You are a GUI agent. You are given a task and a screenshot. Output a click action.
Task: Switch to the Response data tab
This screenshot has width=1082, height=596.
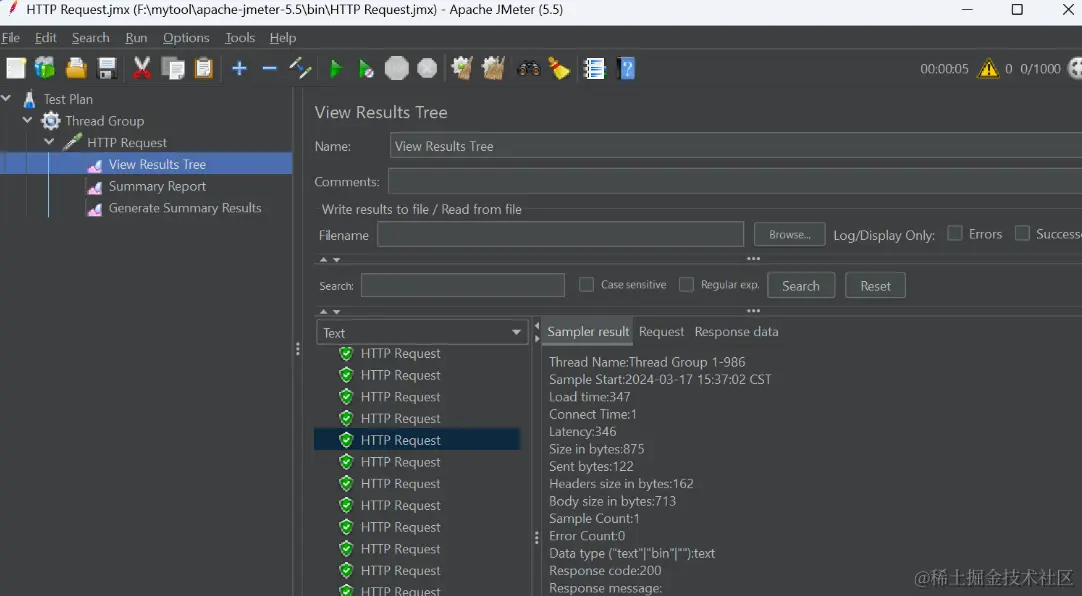click(x=736, y=332)
